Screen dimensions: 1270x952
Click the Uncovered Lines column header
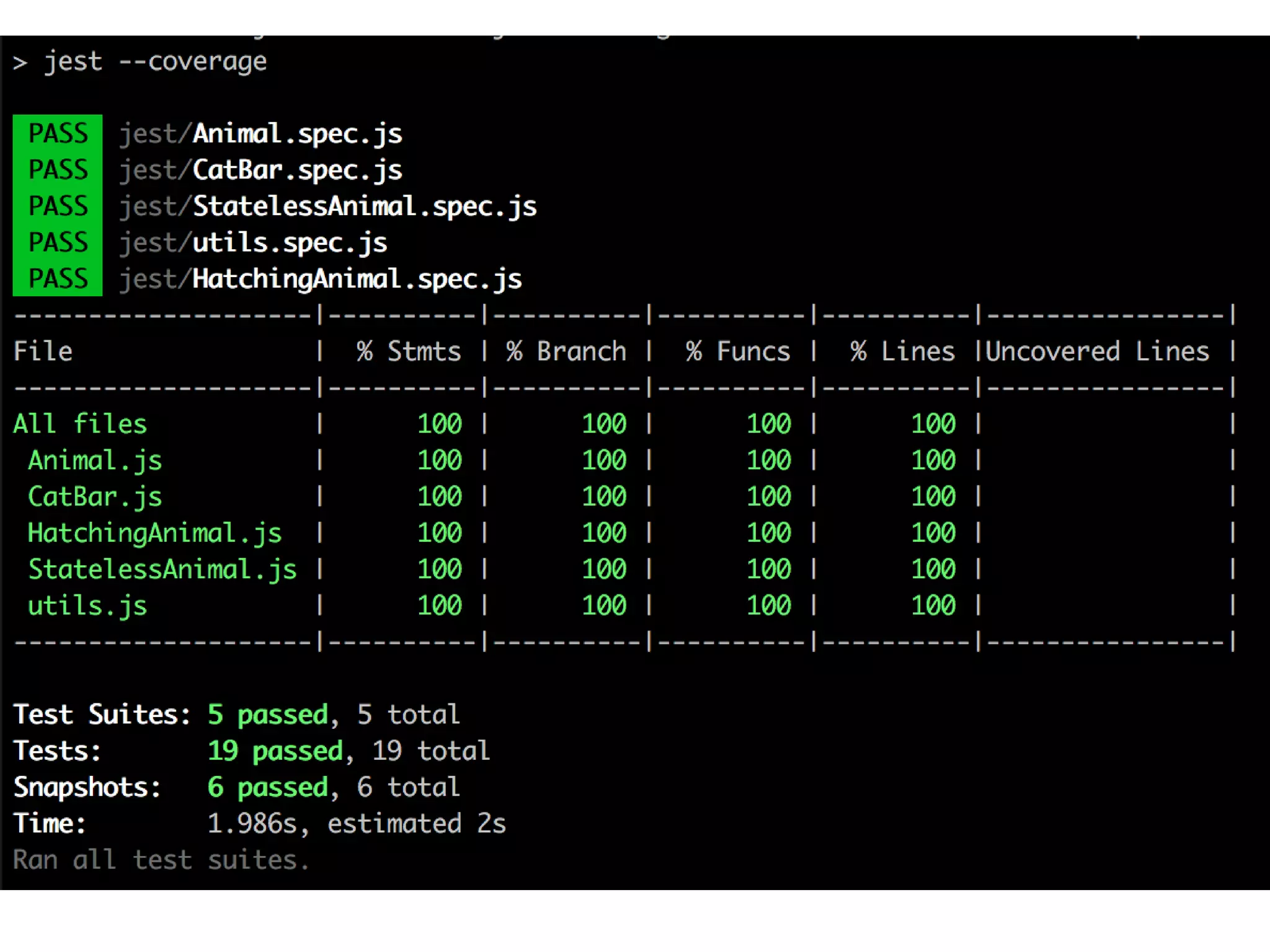pyautogui.click(x=1097, y=351)
